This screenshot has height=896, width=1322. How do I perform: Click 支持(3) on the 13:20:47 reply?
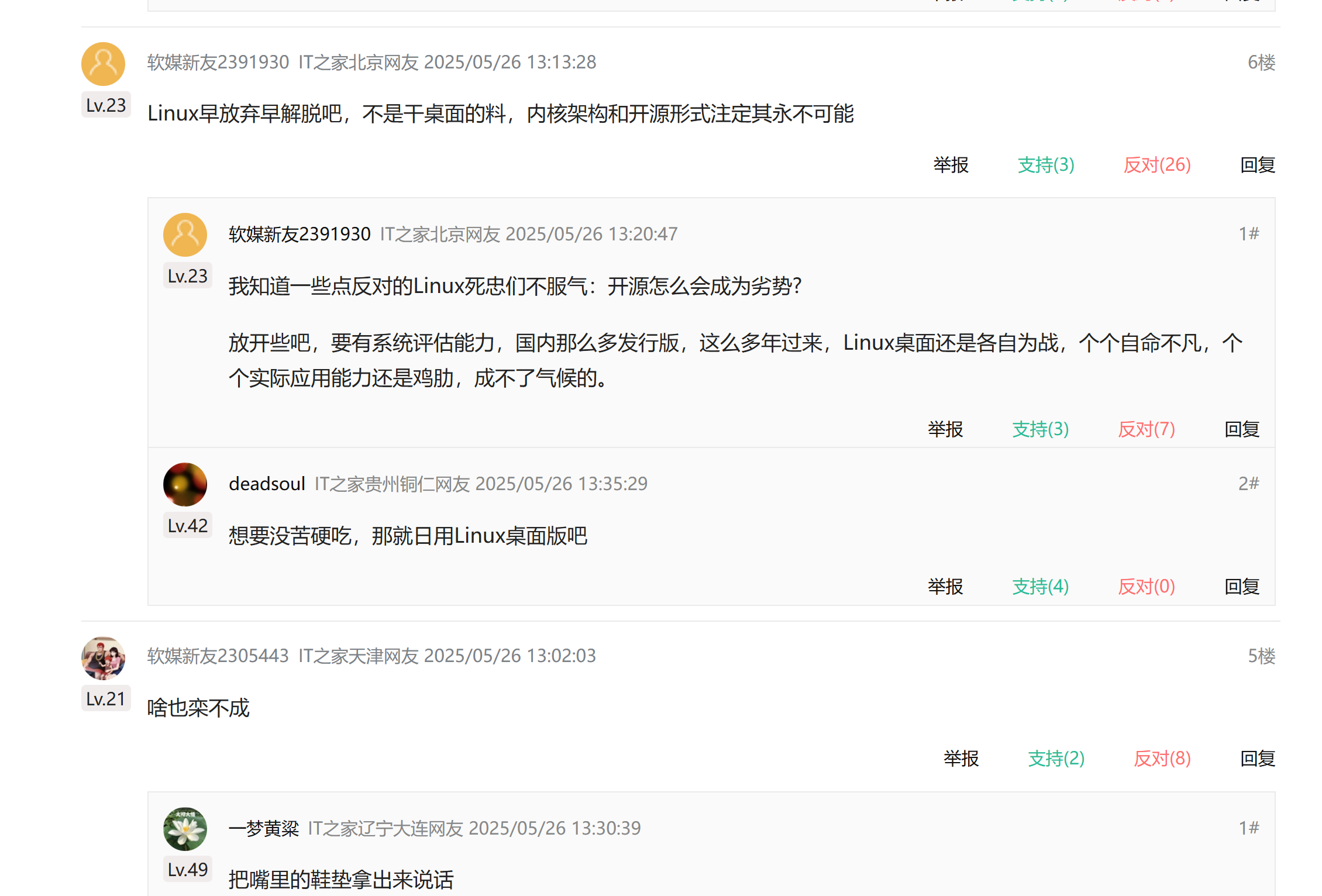click(1041, 429)
